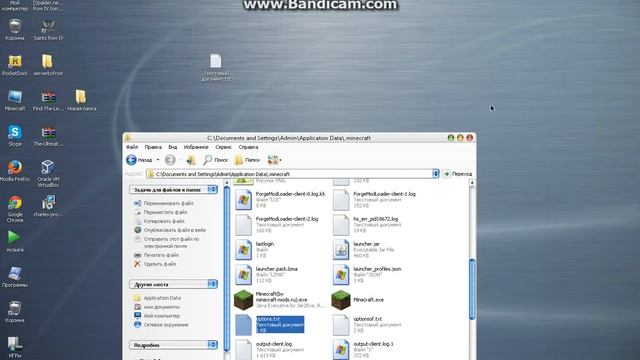
Task: Click the greyed Forward arrow toolbar icon
Action: tap(170, 160)
